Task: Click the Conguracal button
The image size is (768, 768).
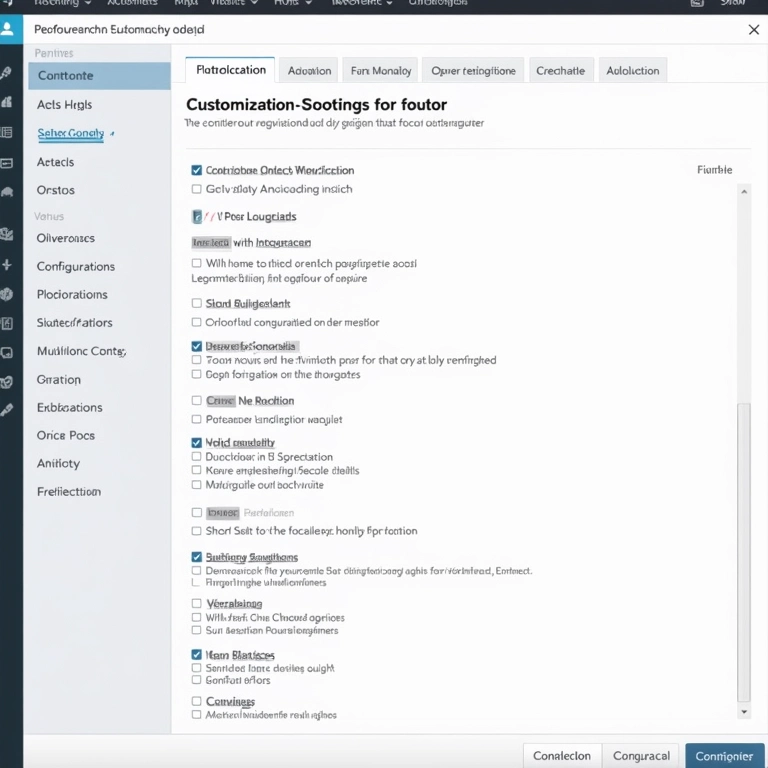Action: pyautogui.click(x=641, y=756)
